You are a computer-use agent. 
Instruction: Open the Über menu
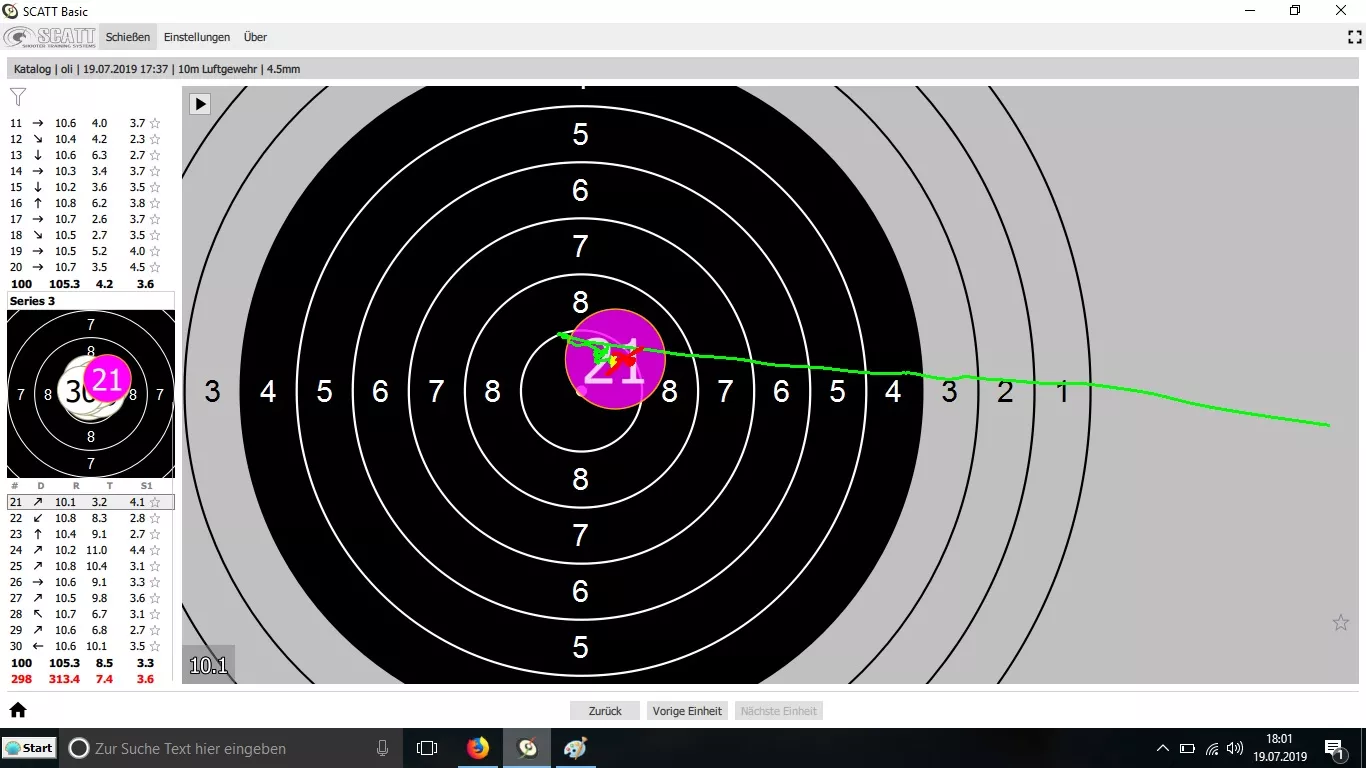click(255, 37)
